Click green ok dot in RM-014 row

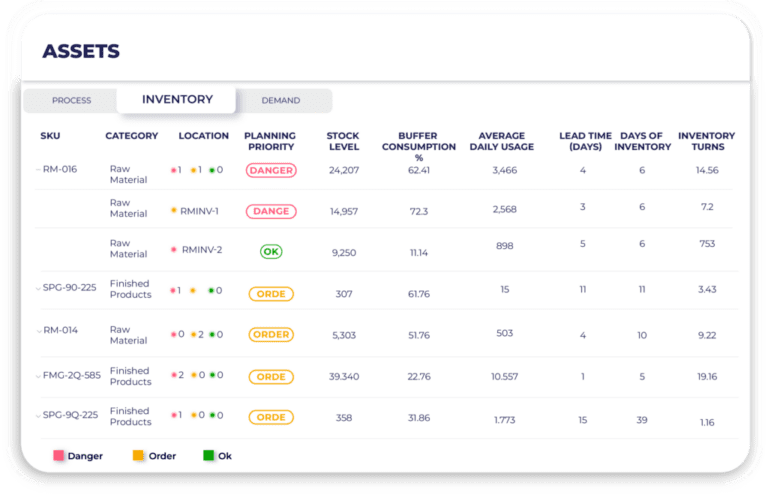(212, 335)
